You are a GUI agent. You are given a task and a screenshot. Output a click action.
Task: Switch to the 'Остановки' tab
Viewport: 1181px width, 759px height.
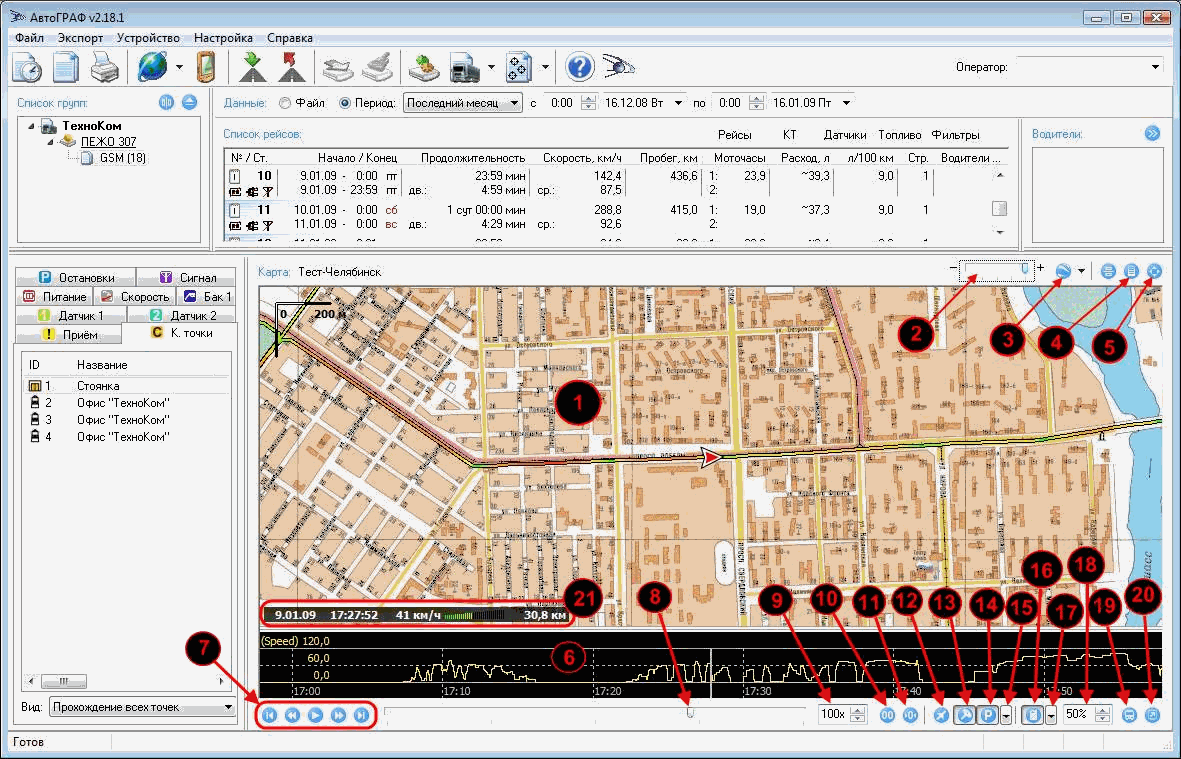pos(76,278)
